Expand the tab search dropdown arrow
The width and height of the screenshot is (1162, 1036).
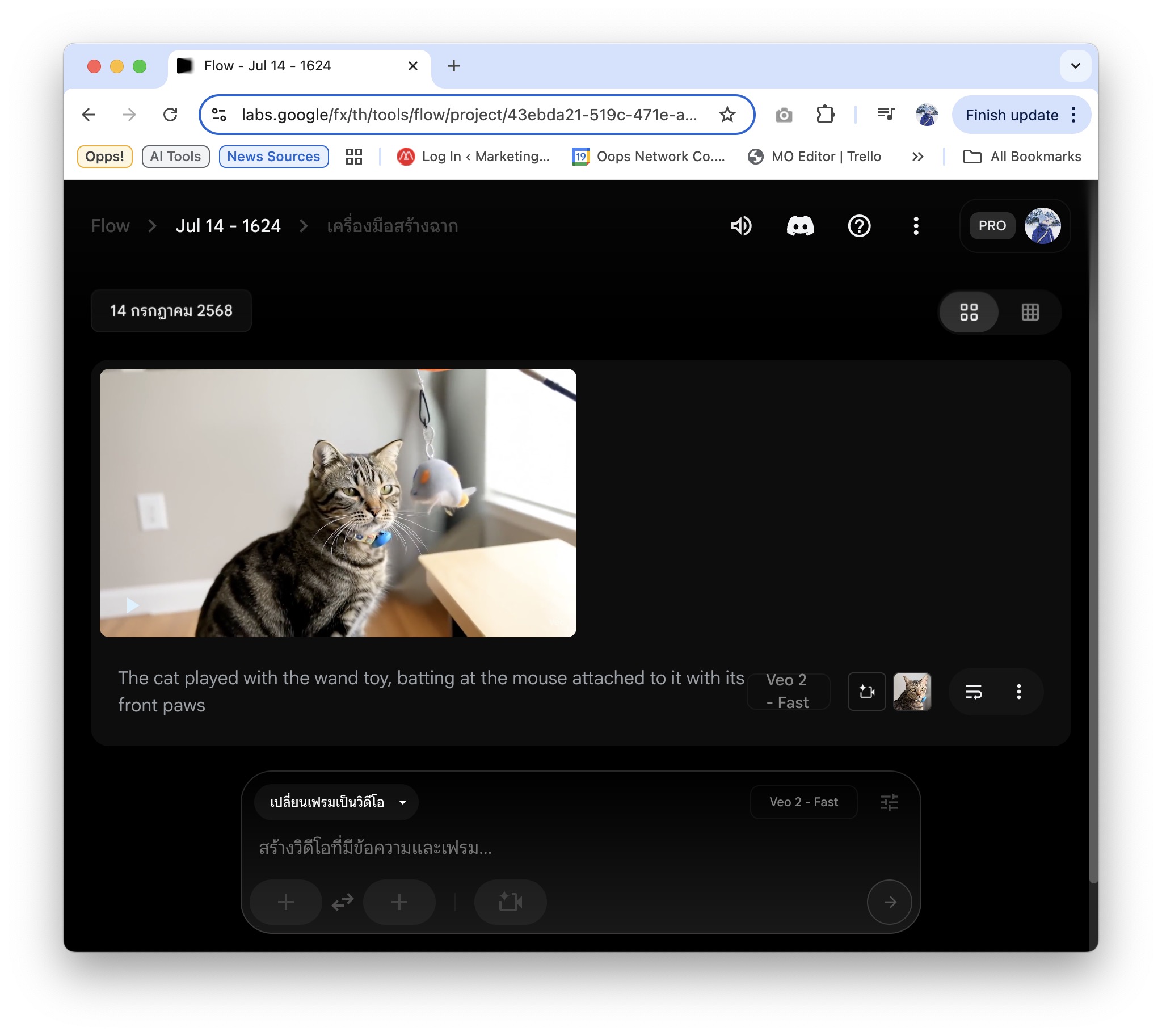pyautogui.click(x=1075, y=66)
